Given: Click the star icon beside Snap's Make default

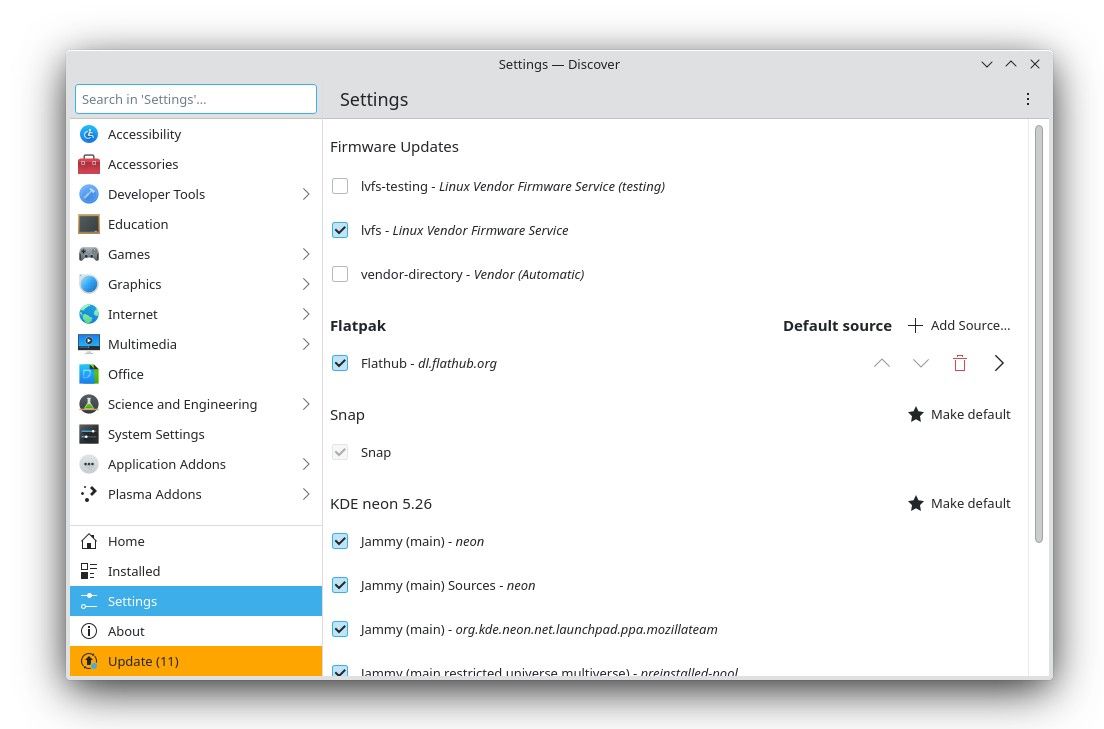Looking at the screenshot, I should click(x=915, y=414).
